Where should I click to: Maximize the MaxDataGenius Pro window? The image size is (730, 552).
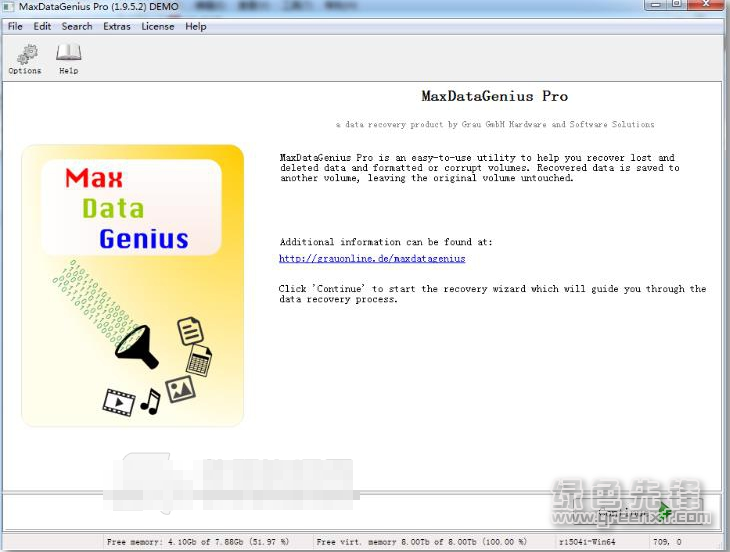pyautogui.click(x=678, y=6)
